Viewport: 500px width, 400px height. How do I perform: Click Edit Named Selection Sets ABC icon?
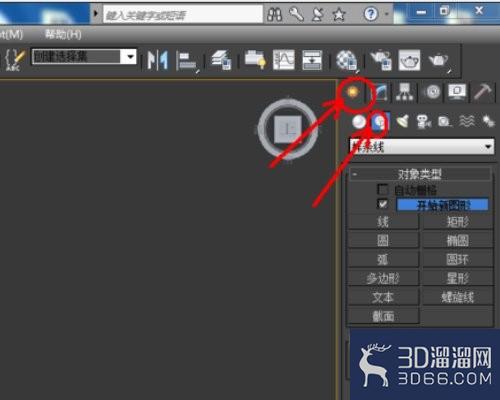(15, 60)
